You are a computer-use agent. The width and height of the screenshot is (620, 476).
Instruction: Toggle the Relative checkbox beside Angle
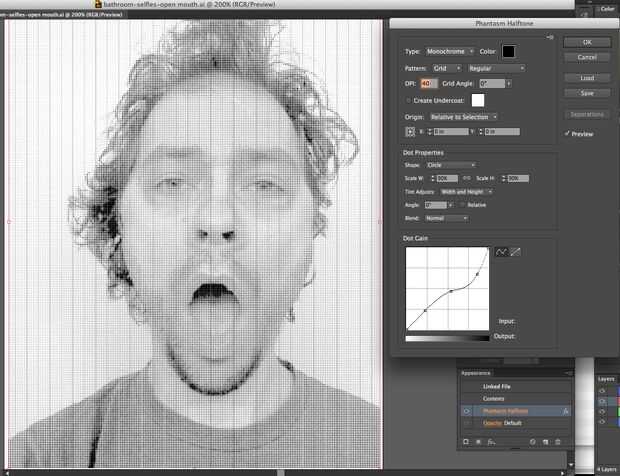click(462, 205)
